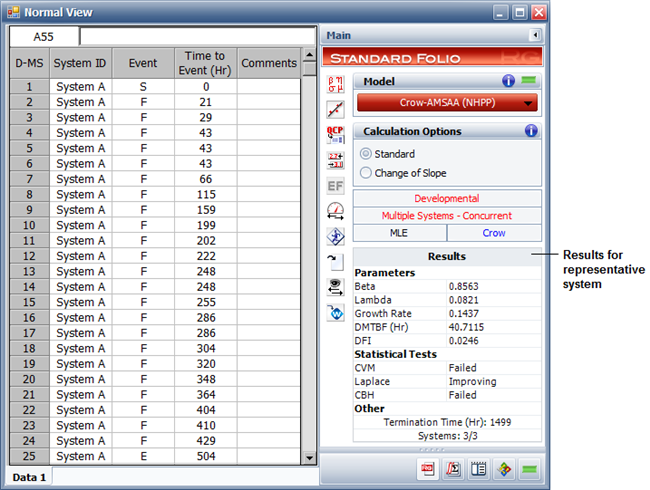
Task: Click the blue W icon in side toolbar
Action: [335, 312]
